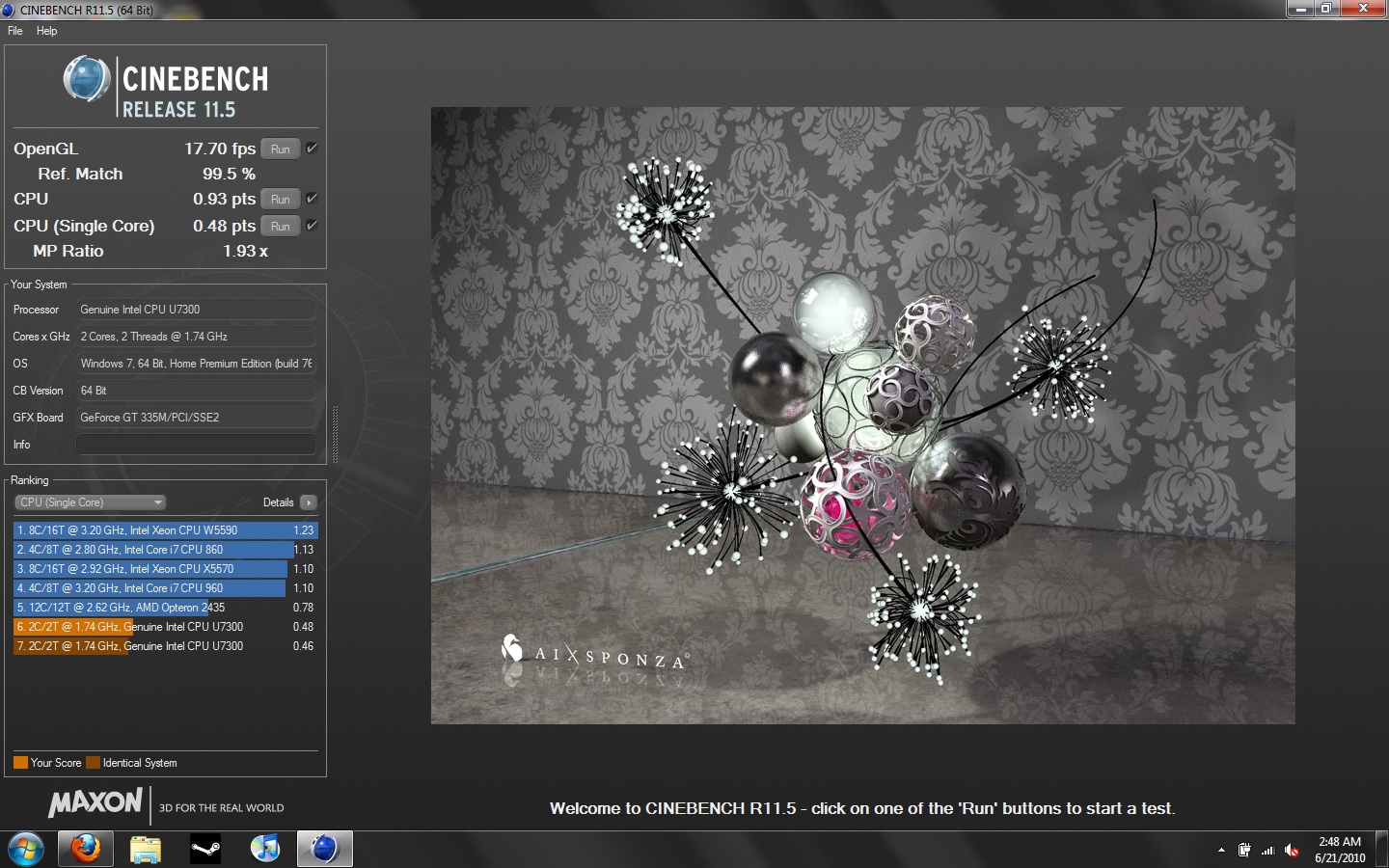Select ranking row 6 with score 0.48

click(164, 627)
